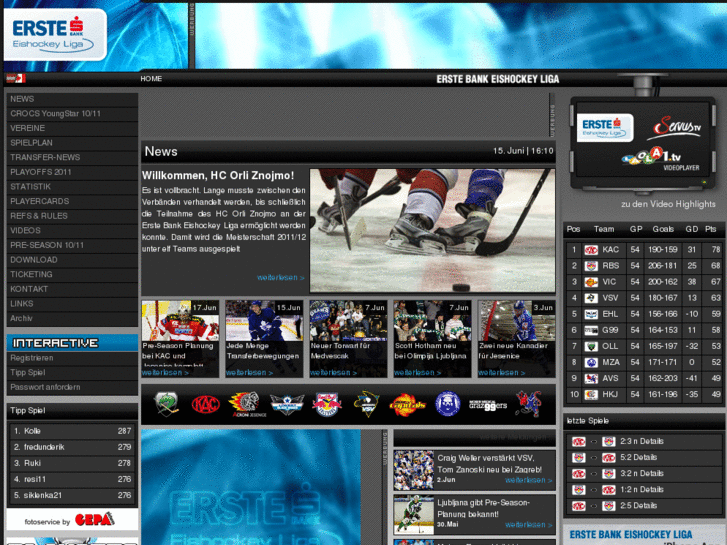Open the Graz 99ers logo in the logo strip
727x545 pixels.
pos(488,405)
